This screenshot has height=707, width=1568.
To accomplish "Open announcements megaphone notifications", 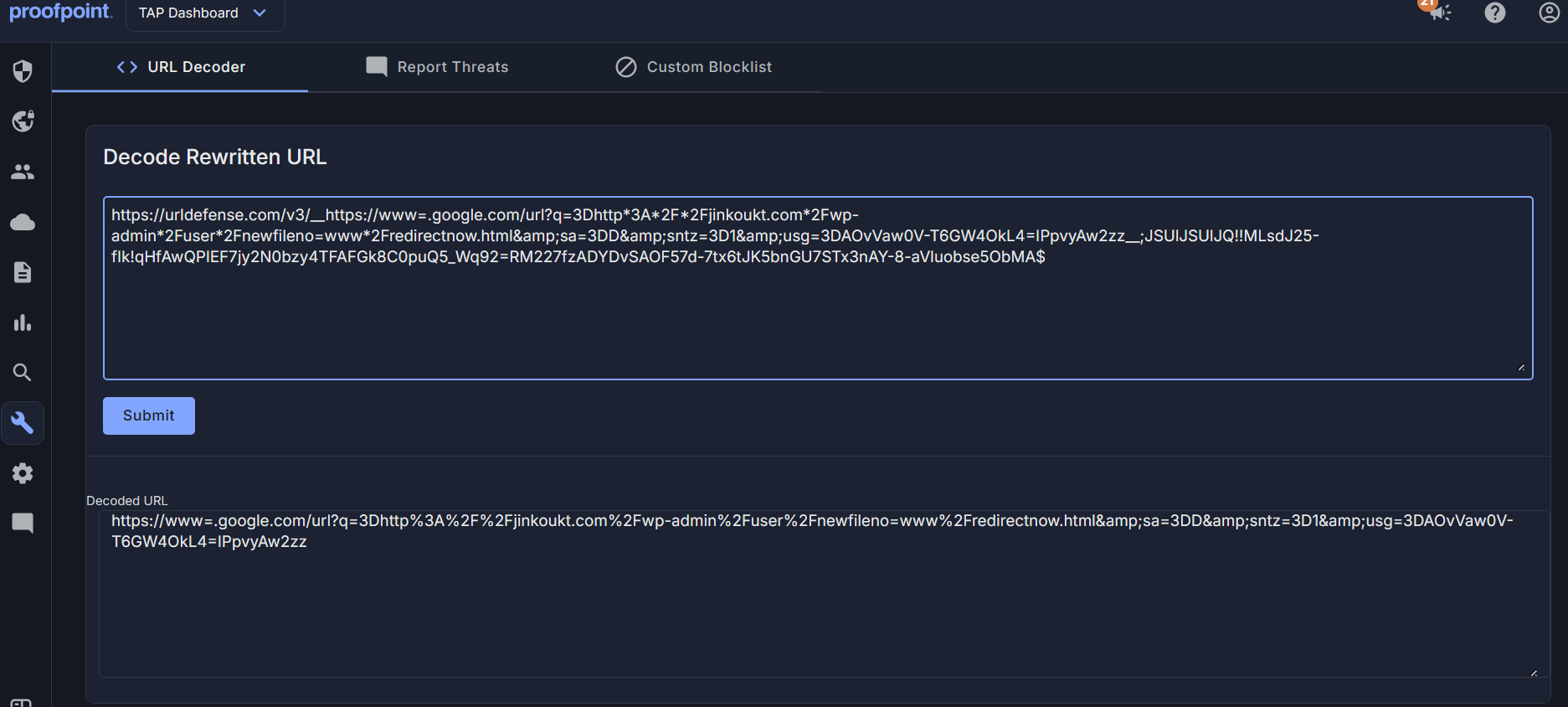I will click(x=1438, y=13).
